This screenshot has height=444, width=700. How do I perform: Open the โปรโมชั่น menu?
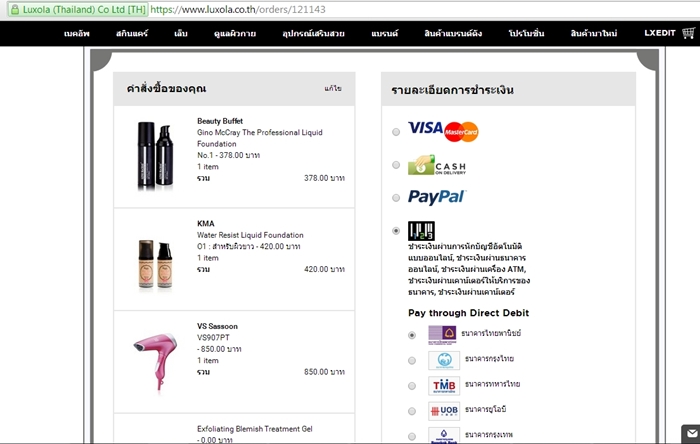pyautogui.click(x=526, y=33)
